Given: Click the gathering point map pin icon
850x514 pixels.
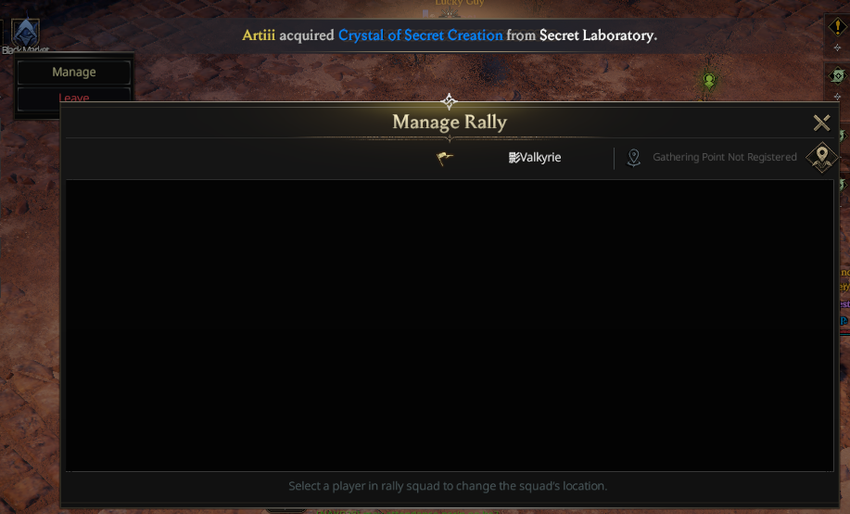Looking at the screenshot, I should [633, 158].
